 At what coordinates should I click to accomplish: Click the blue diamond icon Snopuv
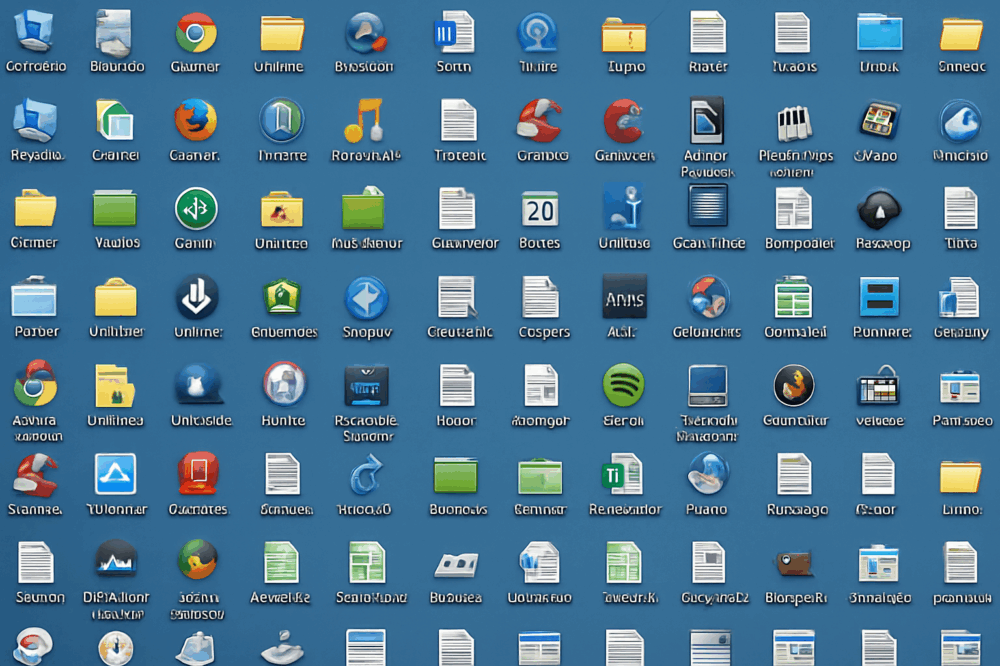point(366,298)
